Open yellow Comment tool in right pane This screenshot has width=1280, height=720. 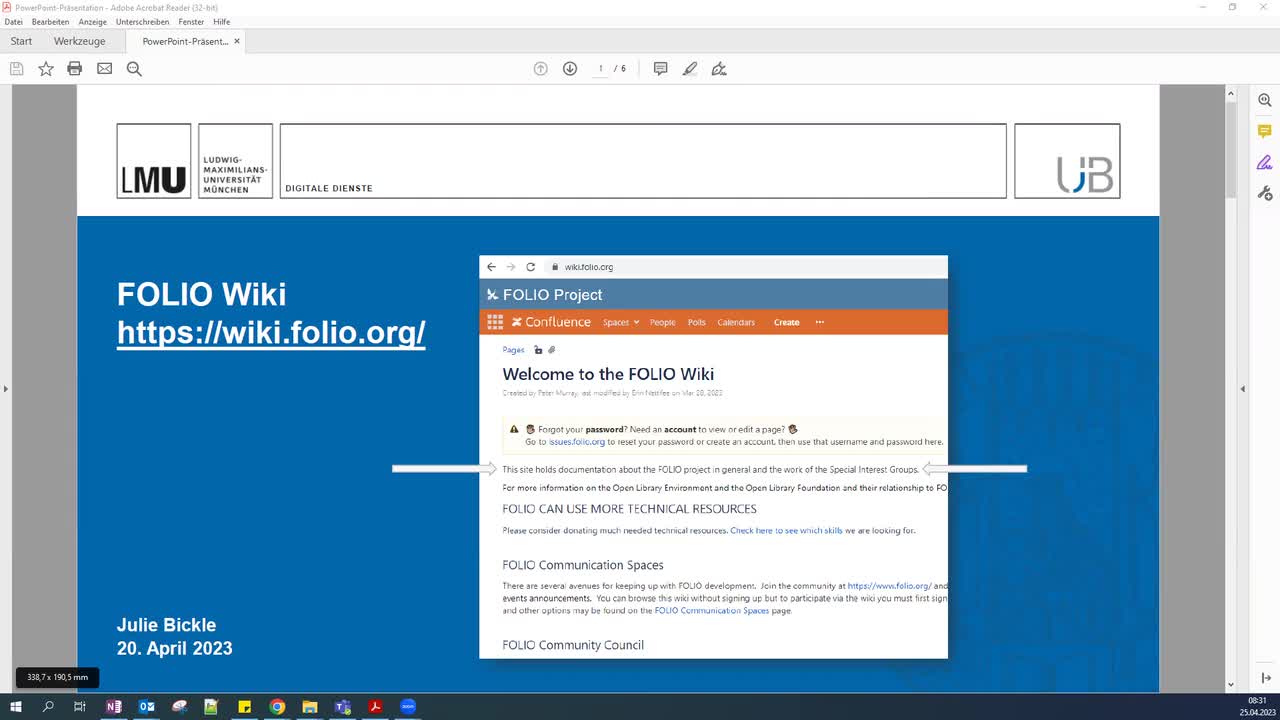pyautogui.click(x=1265, y=131)
